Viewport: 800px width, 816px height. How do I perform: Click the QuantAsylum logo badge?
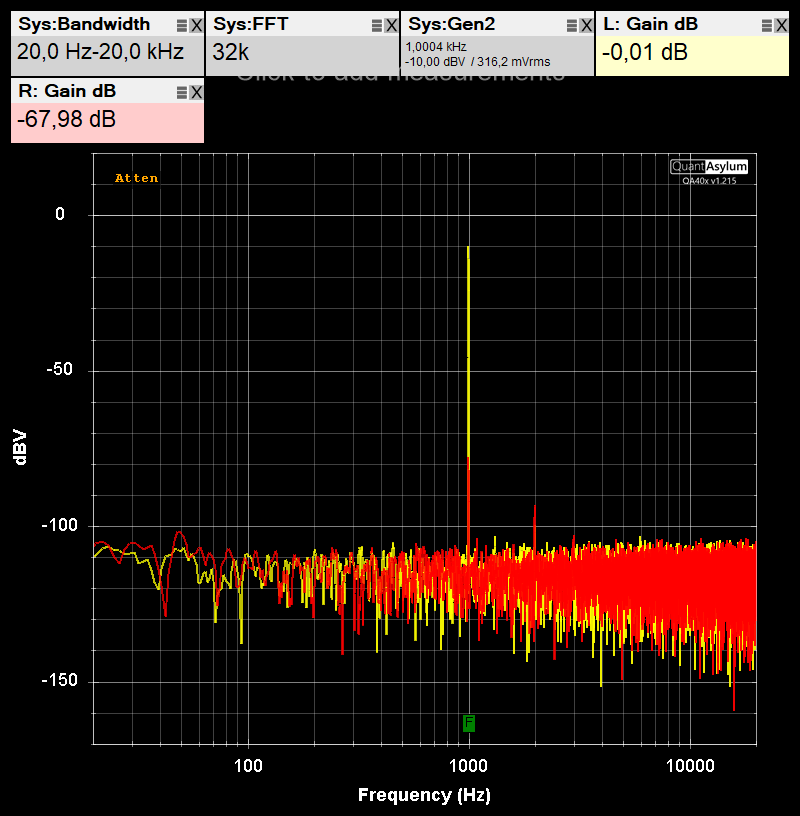[709, 167]
